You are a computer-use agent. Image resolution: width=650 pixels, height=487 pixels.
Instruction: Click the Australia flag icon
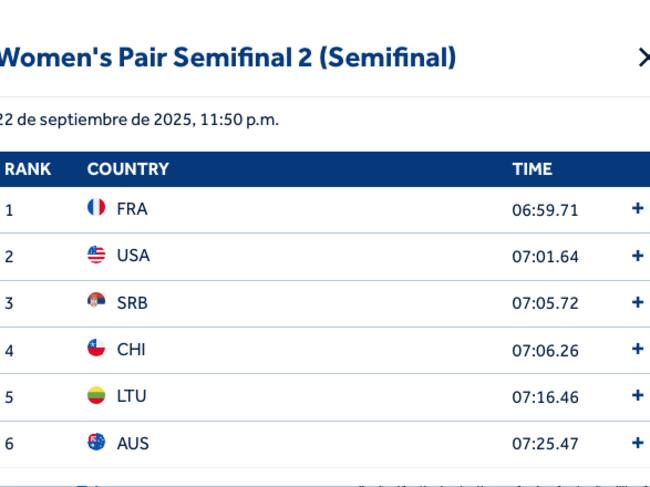(x=96, y=442)
